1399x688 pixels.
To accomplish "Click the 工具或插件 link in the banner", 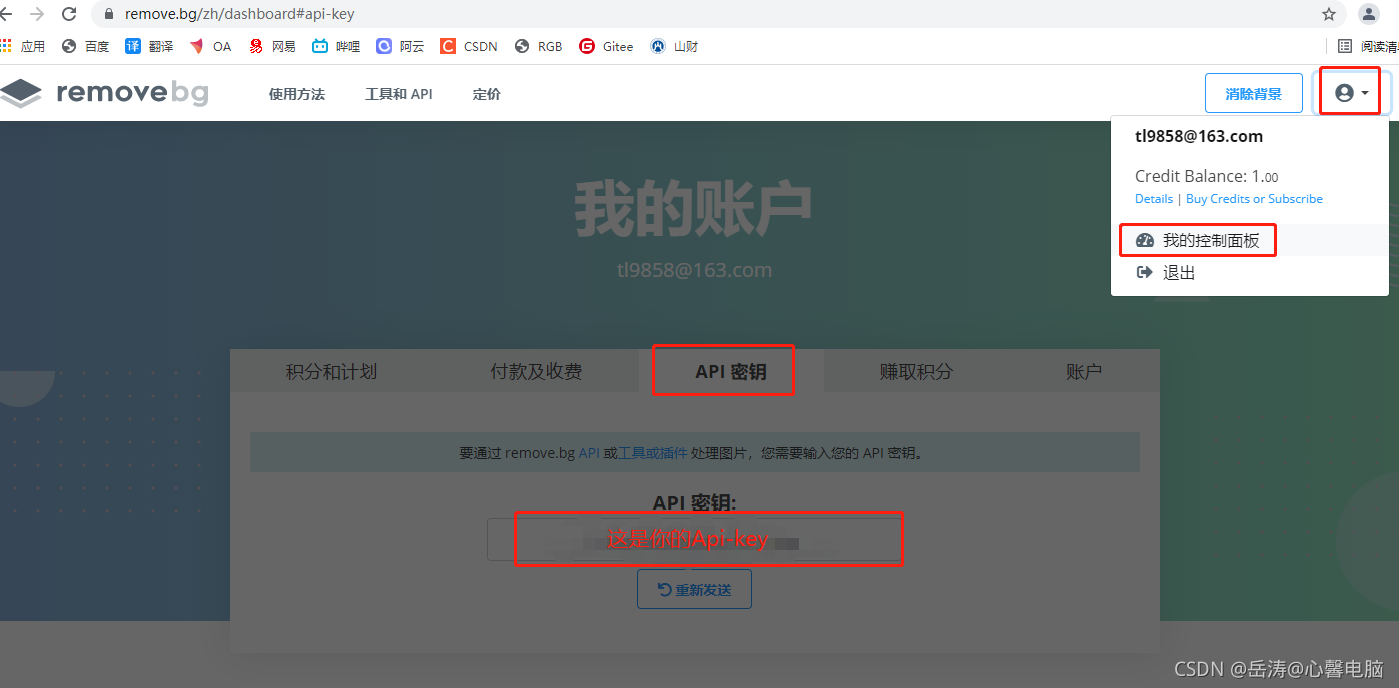I will 653,453.
